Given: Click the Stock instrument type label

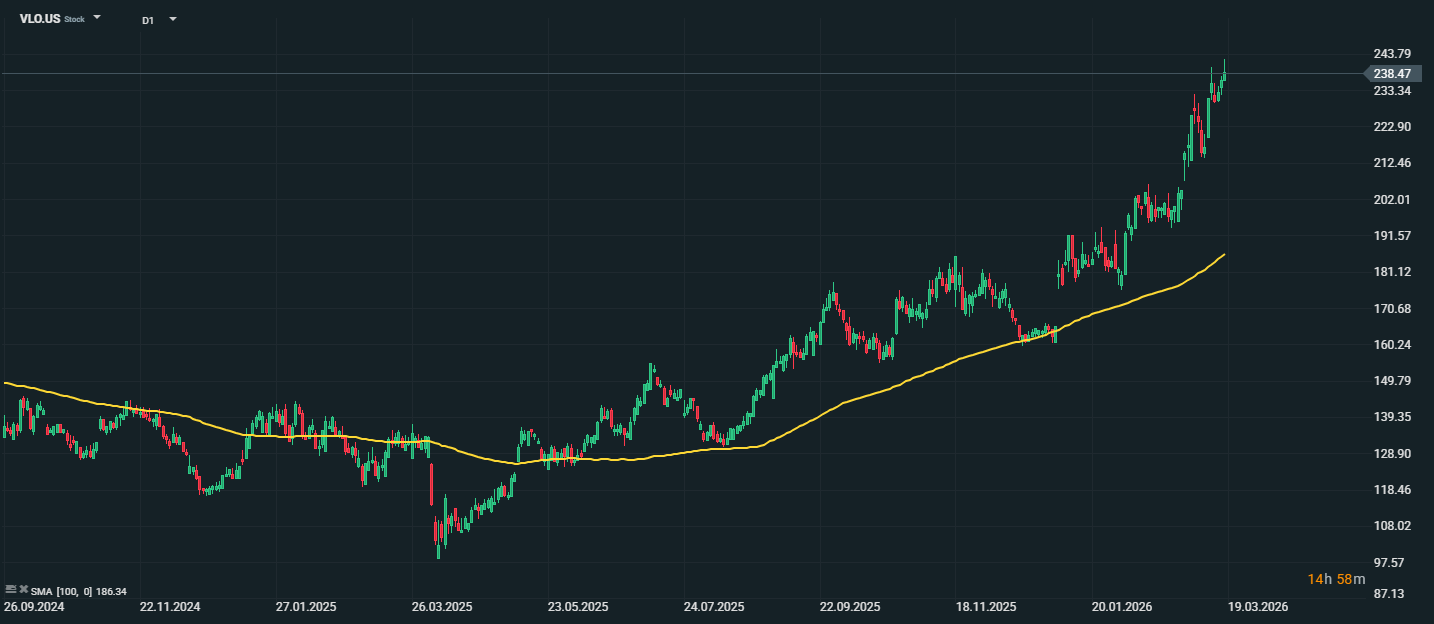Looking at the screenshot, I should point(75,20).
